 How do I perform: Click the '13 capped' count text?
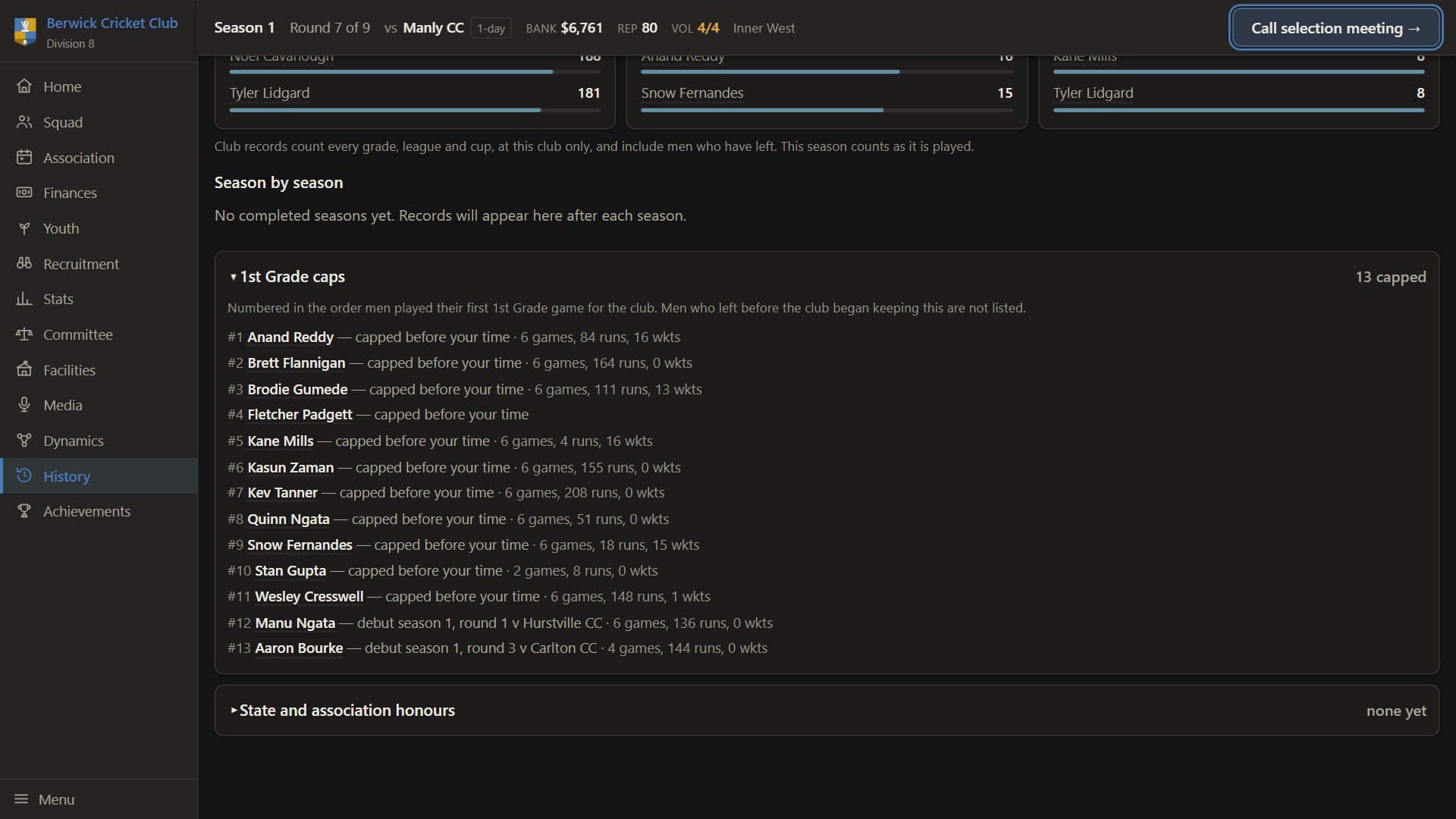[x=1391, y=278]
